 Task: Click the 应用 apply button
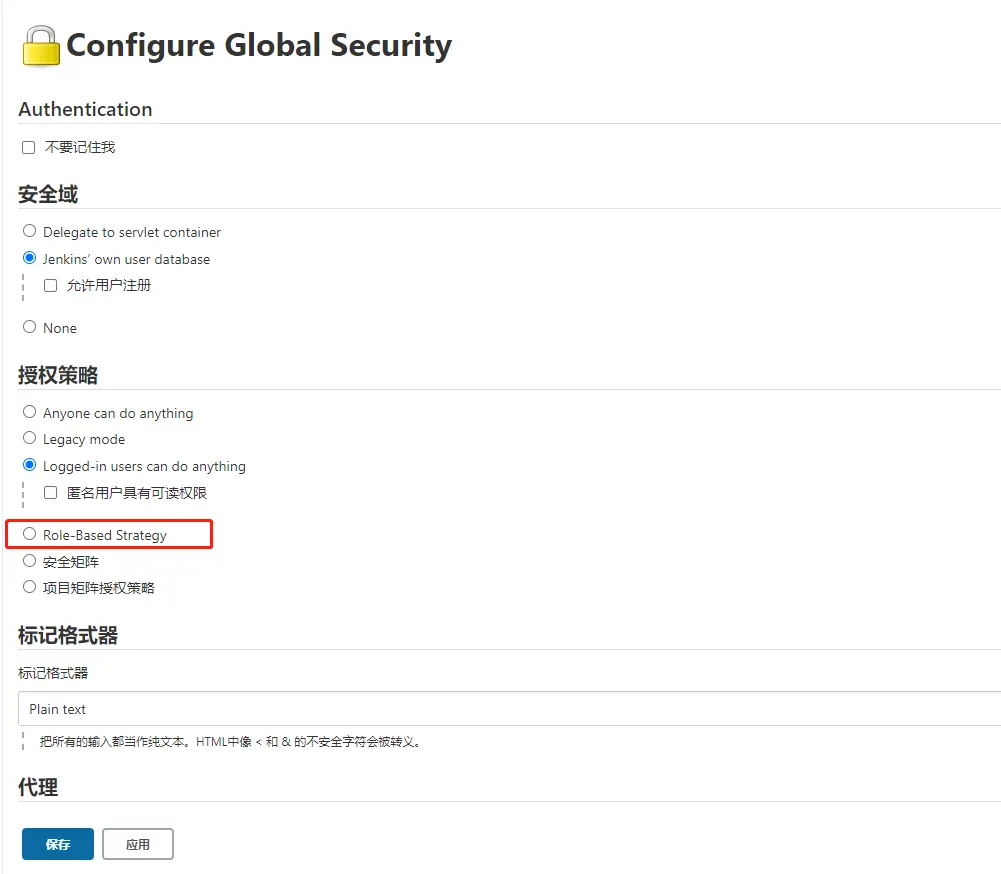[x=138, y=844]
